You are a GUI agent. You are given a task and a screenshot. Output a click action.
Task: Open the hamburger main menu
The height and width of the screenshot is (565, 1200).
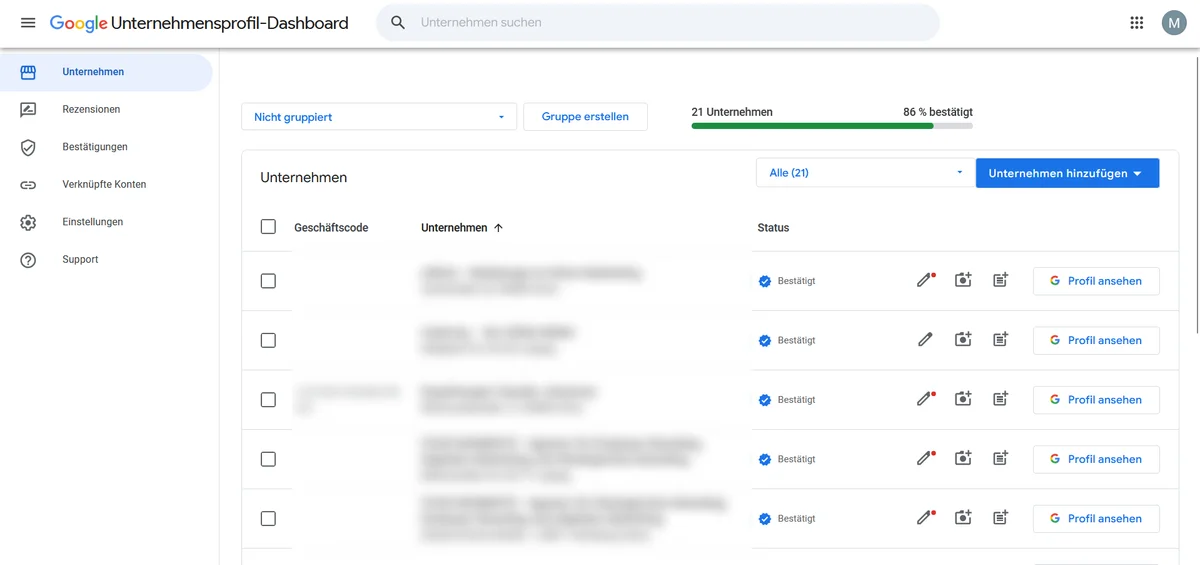pyautogui.click(x=28, y=23)
